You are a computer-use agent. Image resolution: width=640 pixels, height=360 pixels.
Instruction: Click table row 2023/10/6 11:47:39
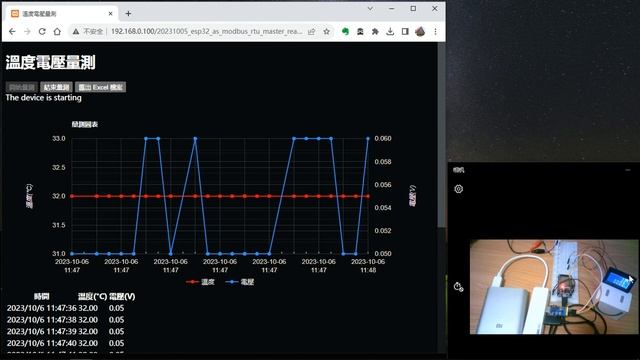click(x=65, y=331)
